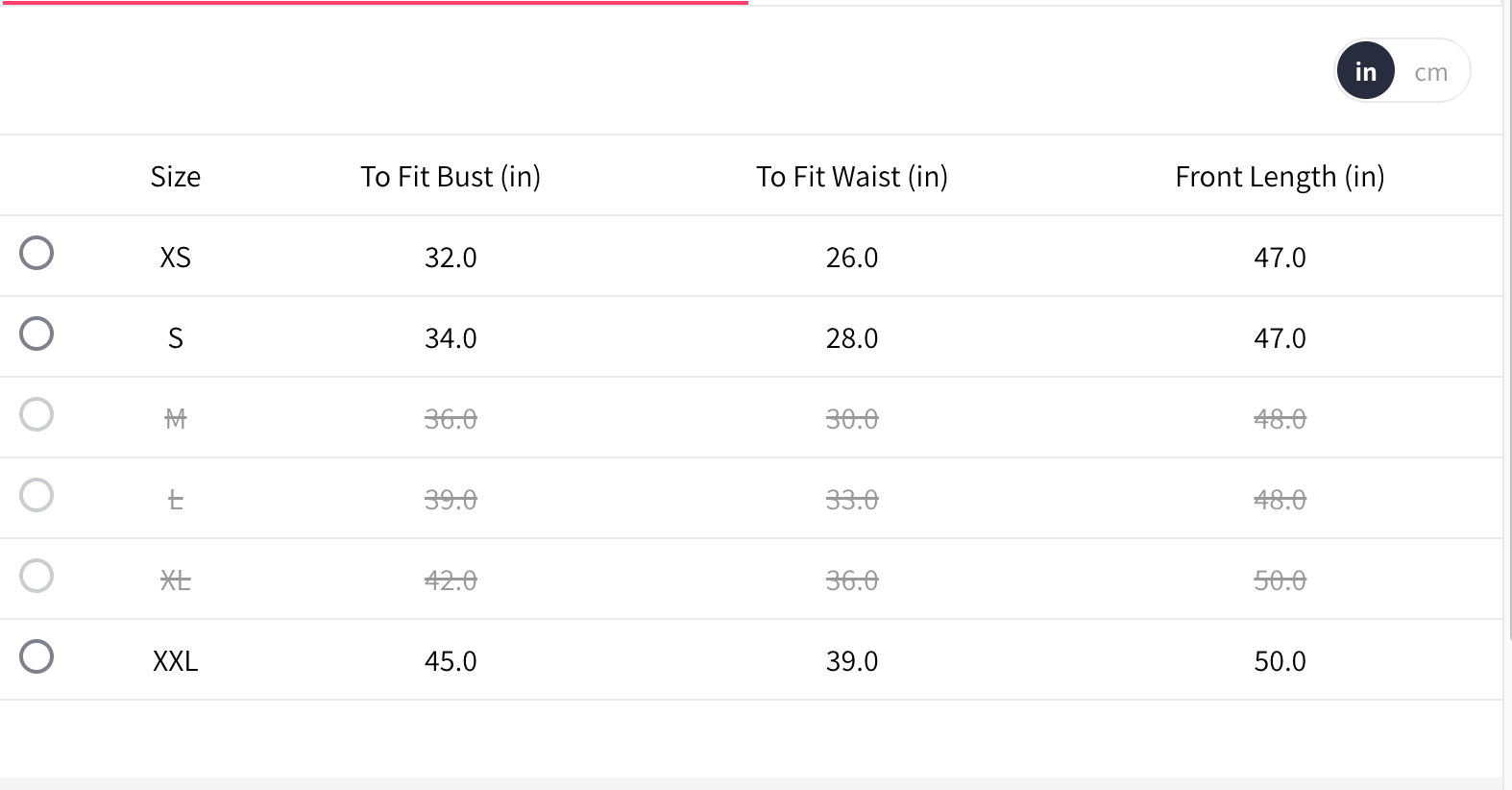Click the XXL size label text
The height and width of the screenshot is (790, 1512).
pyautogui.click(x=176, y=661)
